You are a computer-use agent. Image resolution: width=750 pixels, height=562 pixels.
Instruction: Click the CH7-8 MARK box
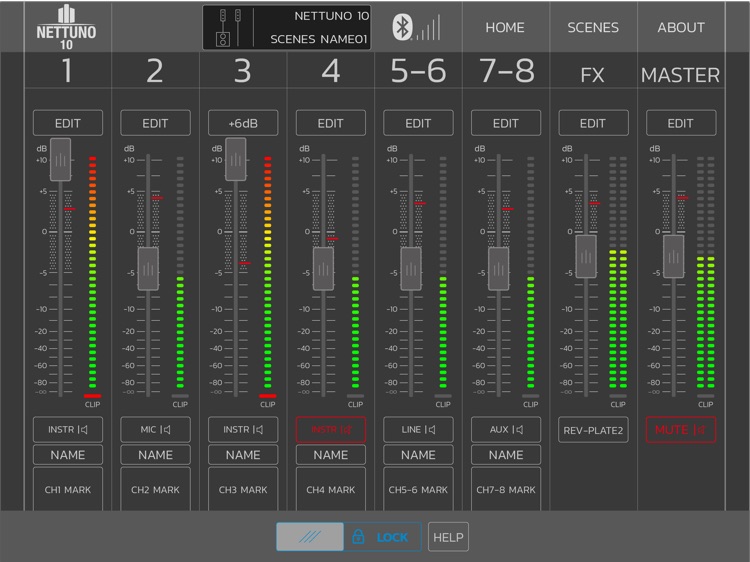pyautogui.click(x=506, y=489)
